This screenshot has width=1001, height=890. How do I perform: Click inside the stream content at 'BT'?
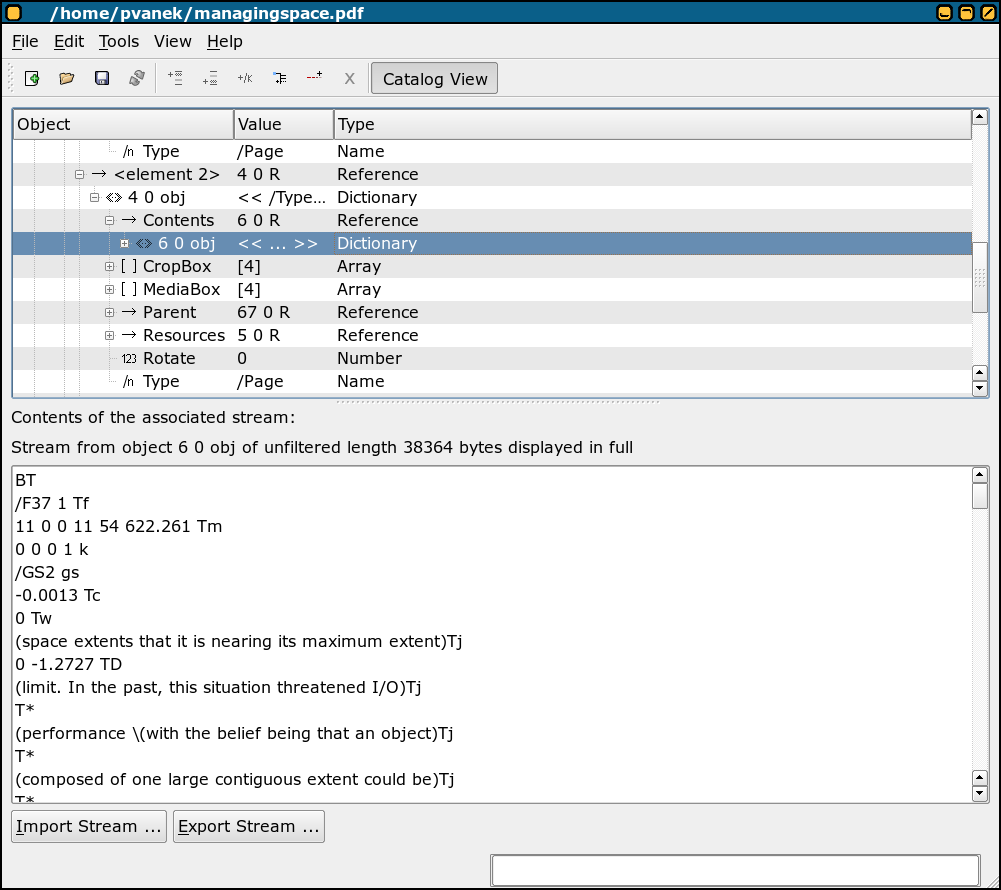(26, 480)
